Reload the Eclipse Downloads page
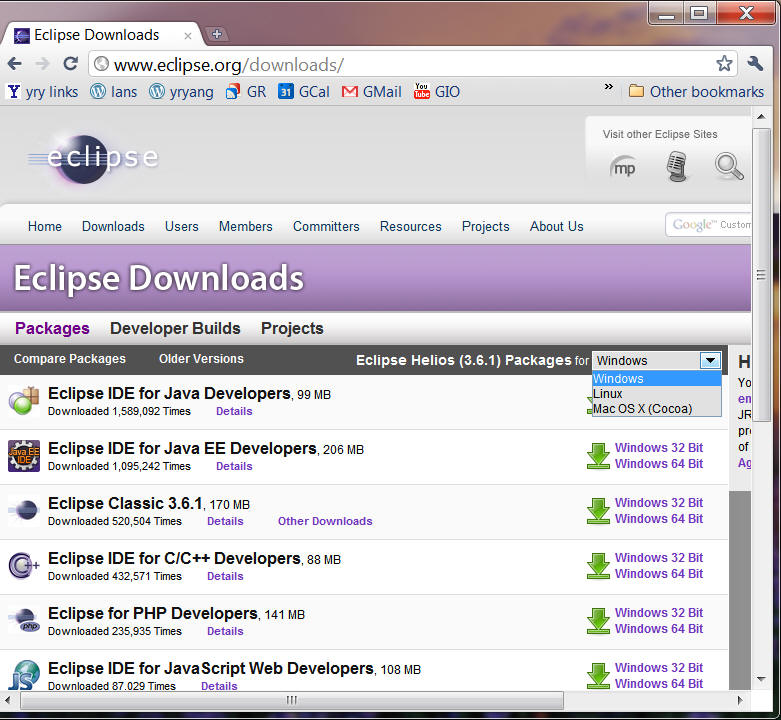Image resolution: width=781 pixels, height=720 pixels. (x=71, y=64)
